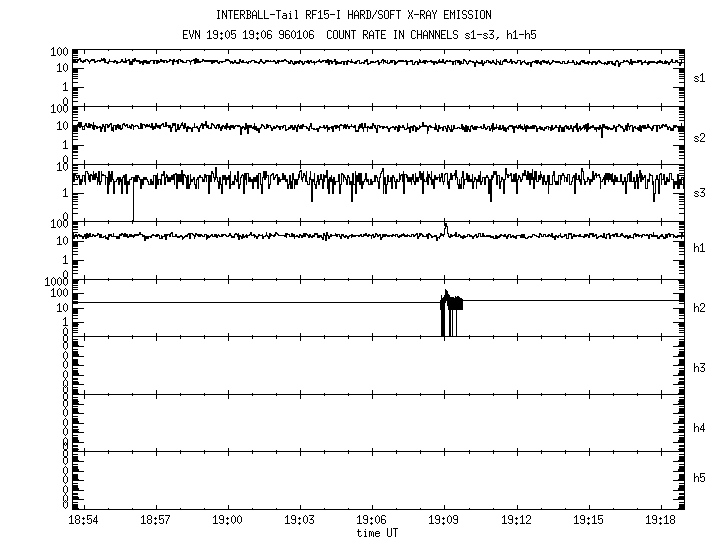Screen dimensions: 720x550
Task: Select the h3 channel label
Action: click(700, 368)
